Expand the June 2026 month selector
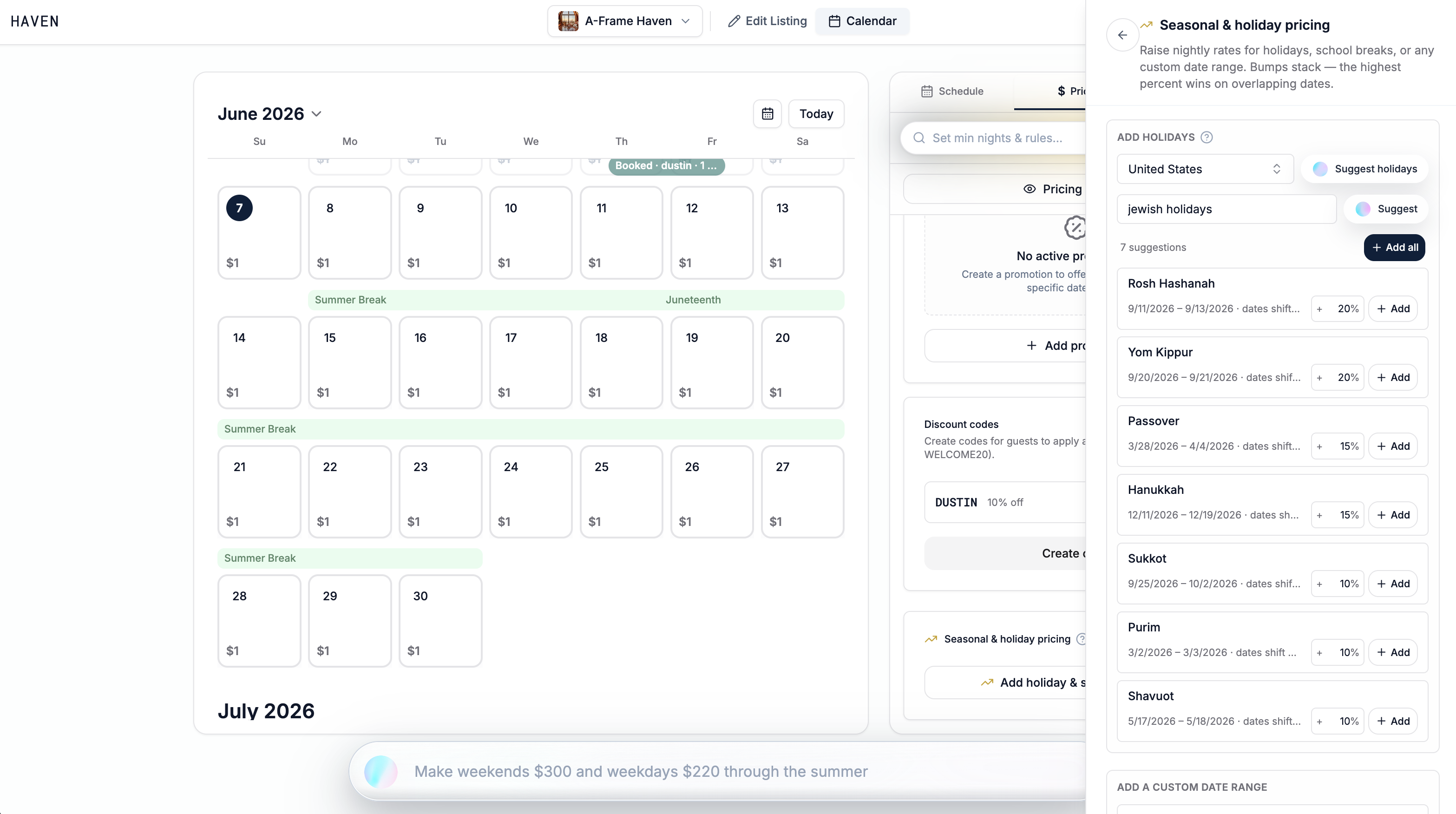This screenshot has width=1456, height=814. point(269,114)
